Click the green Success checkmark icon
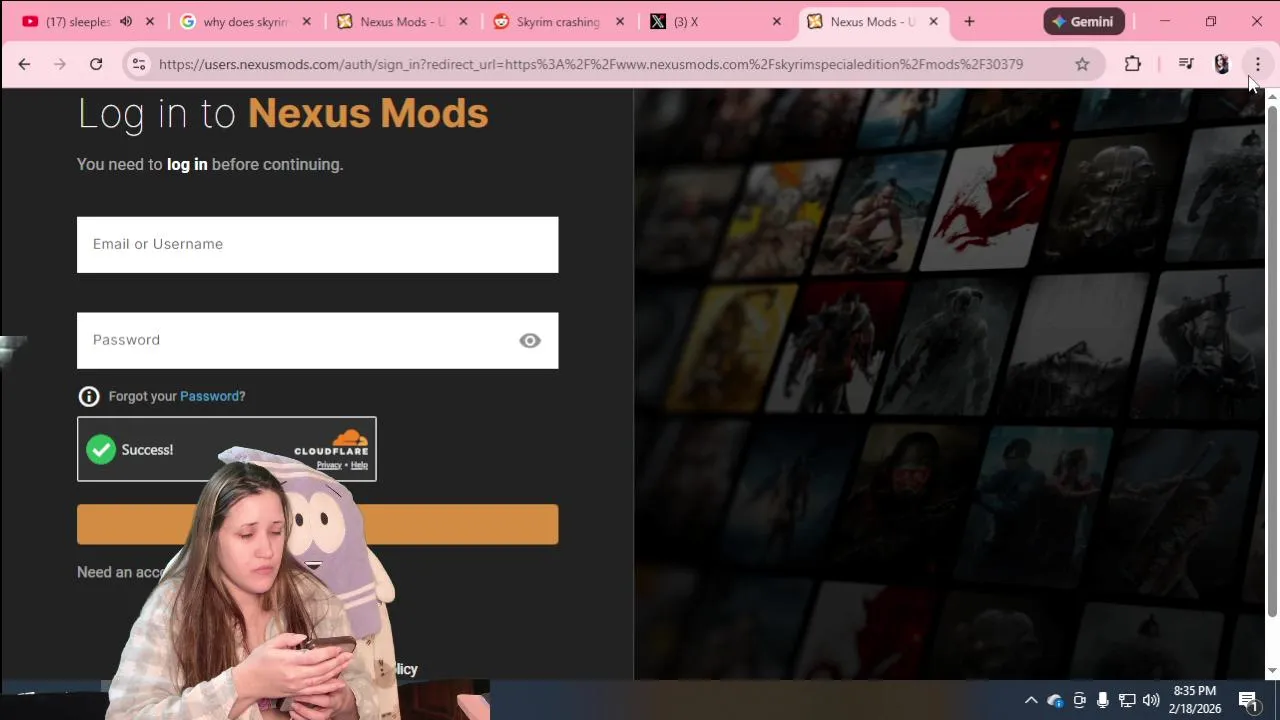This screenshot has width=1280, height=720. coord(101,450)
